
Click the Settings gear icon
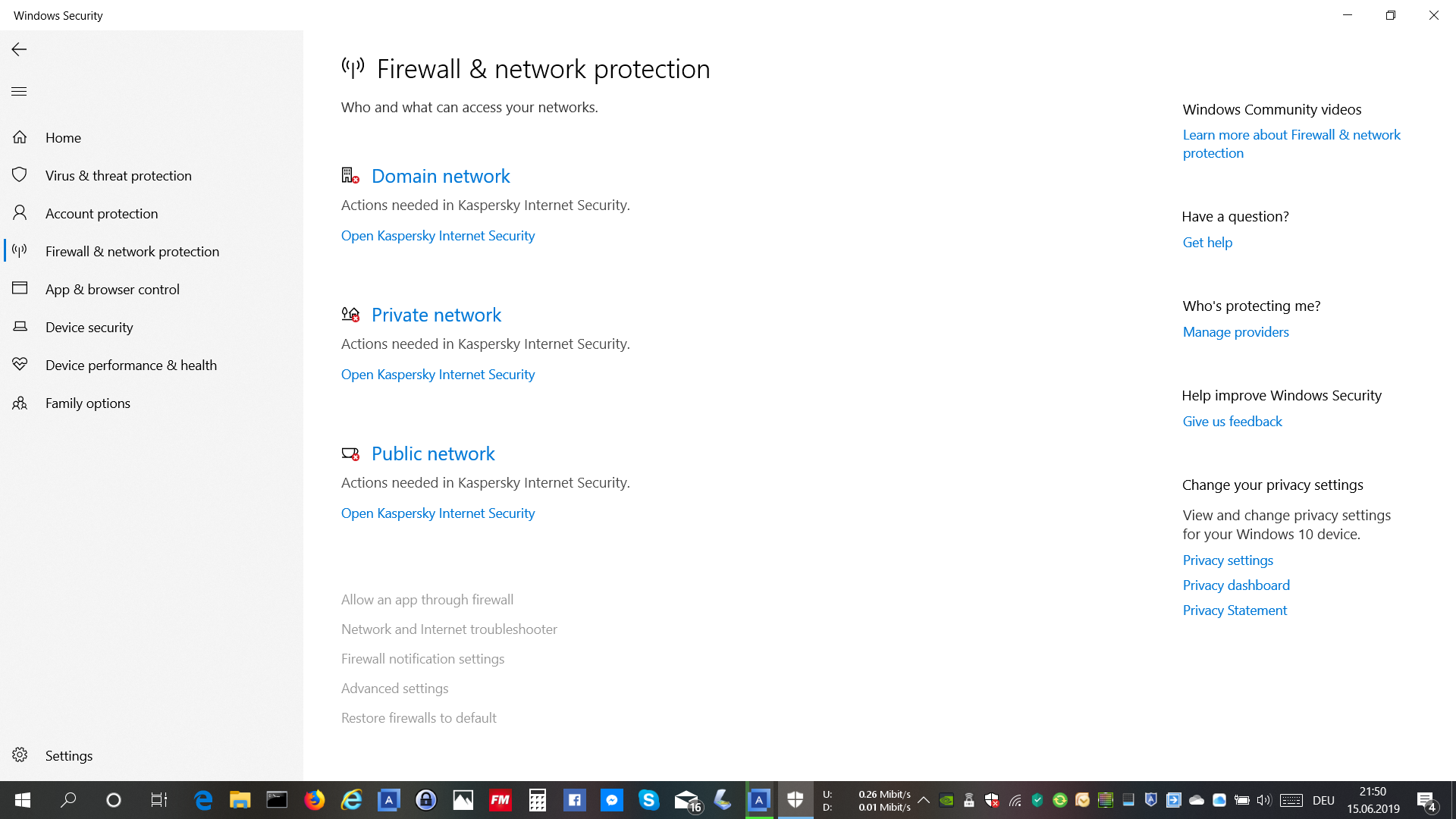coord(20,755)
